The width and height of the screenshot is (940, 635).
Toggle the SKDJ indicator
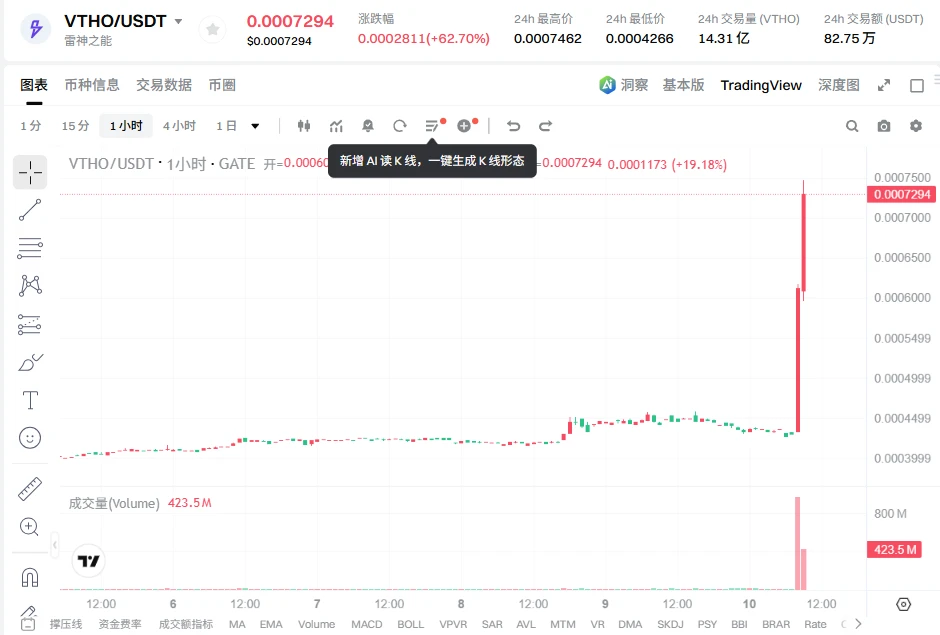pyautogui.click(x=670, y=624)
